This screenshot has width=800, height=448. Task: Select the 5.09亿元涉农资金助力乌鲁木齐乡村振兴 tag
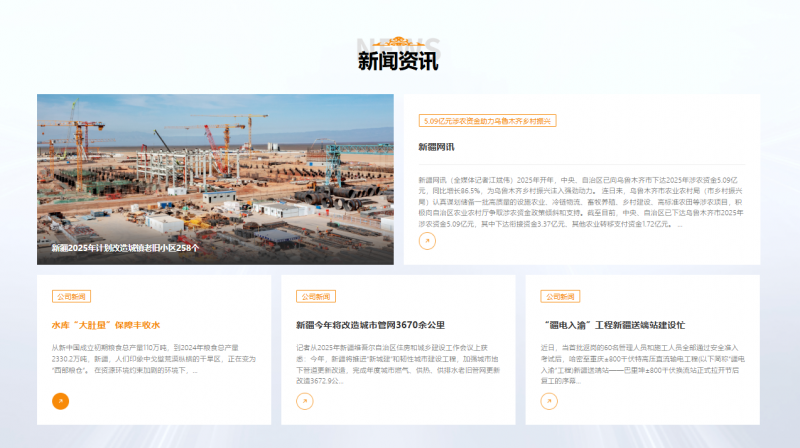point(487,121)
